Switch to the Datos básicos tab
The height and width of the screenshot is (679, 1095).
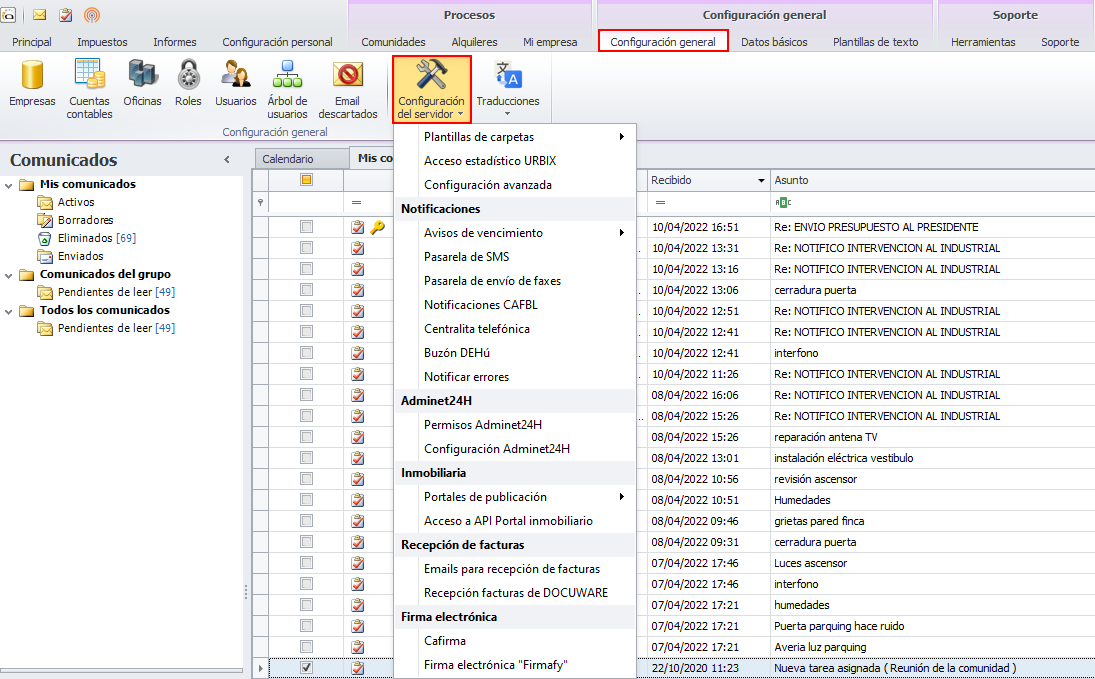(774, 42)
